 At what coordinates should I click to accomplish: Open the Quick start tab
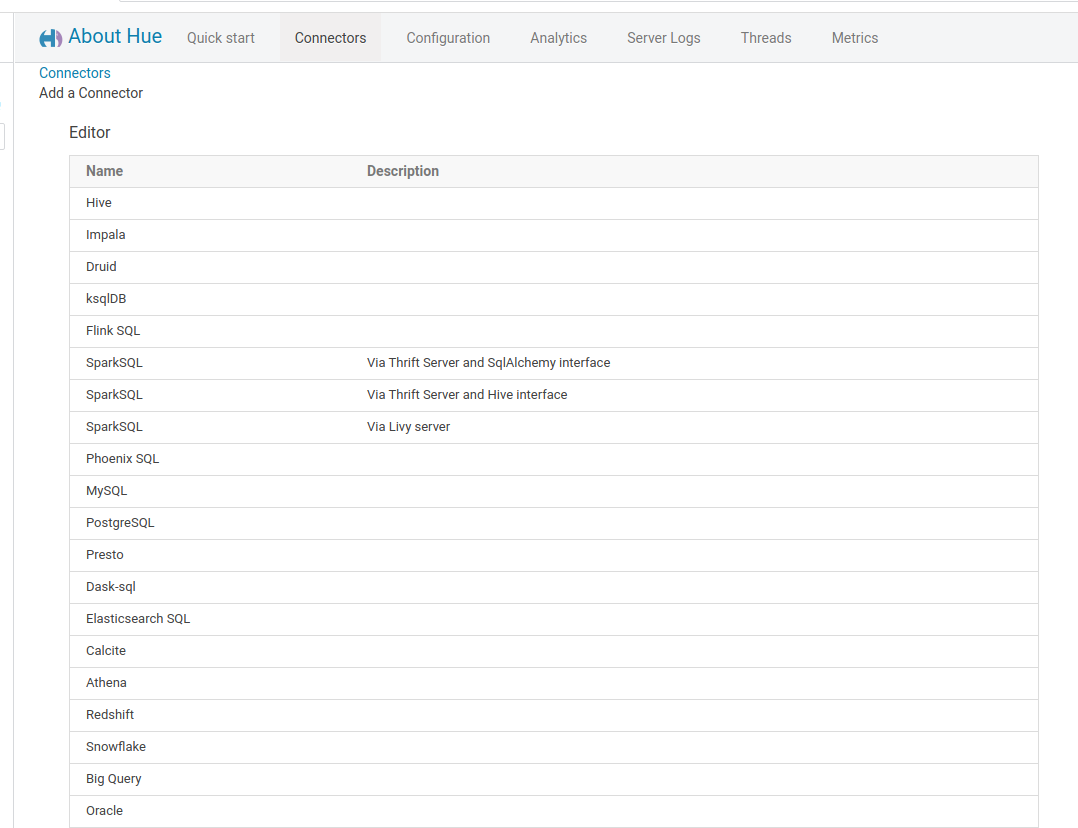click(221, 38)
